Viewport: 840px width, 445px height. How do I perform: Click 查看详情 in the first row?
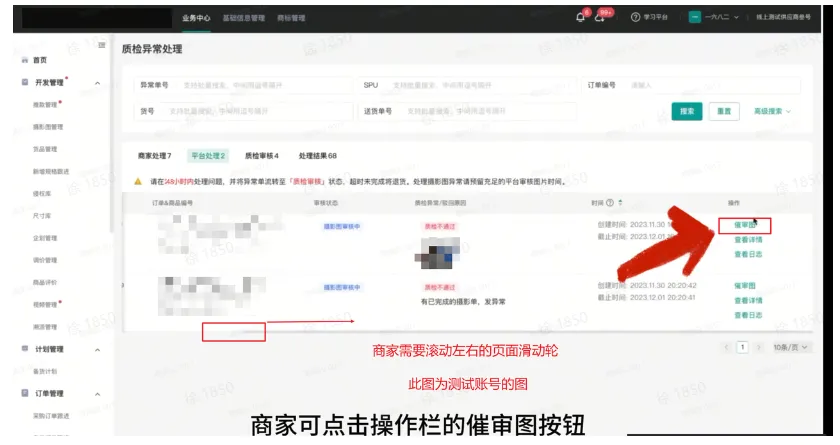[748, 240]
